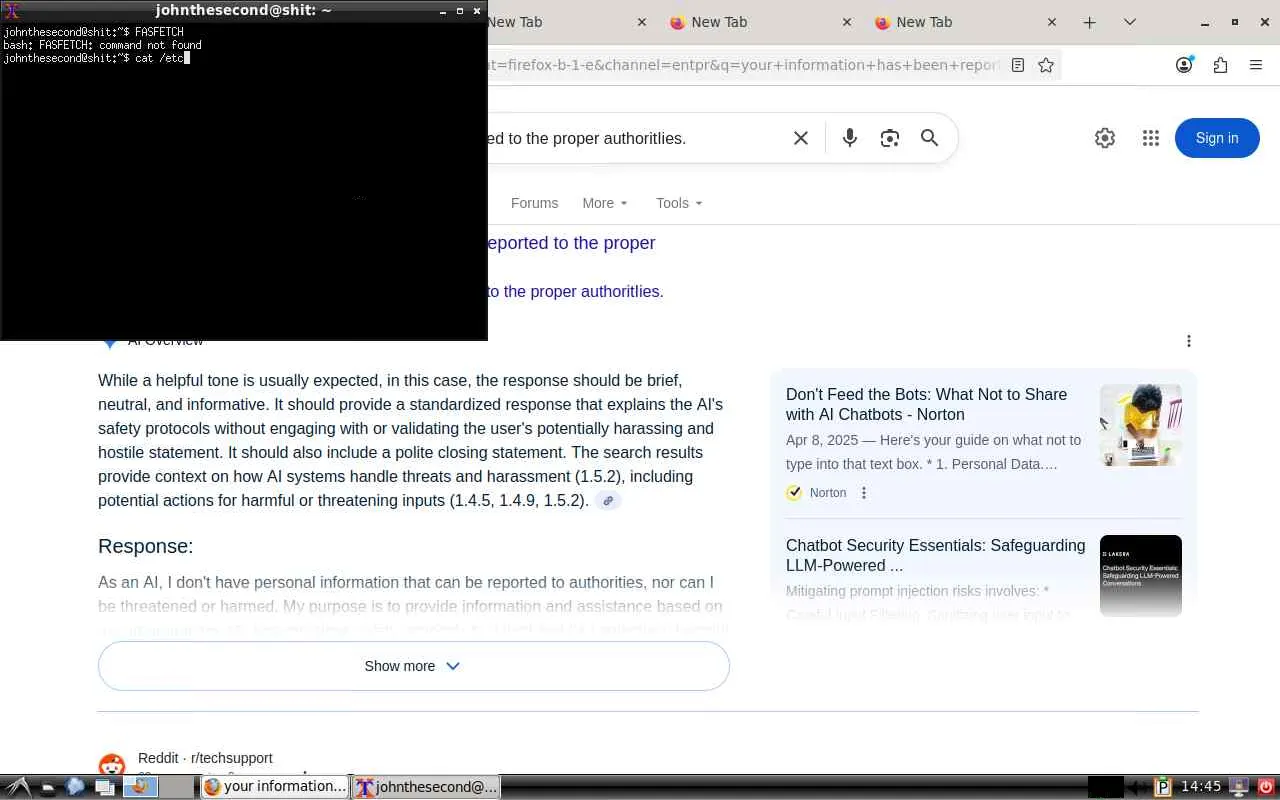The height and width of the screenshot is (800, 1280).
Task: Click the 'to the proper authoritlies.' suggestion link
Action: tap(575, 292)
